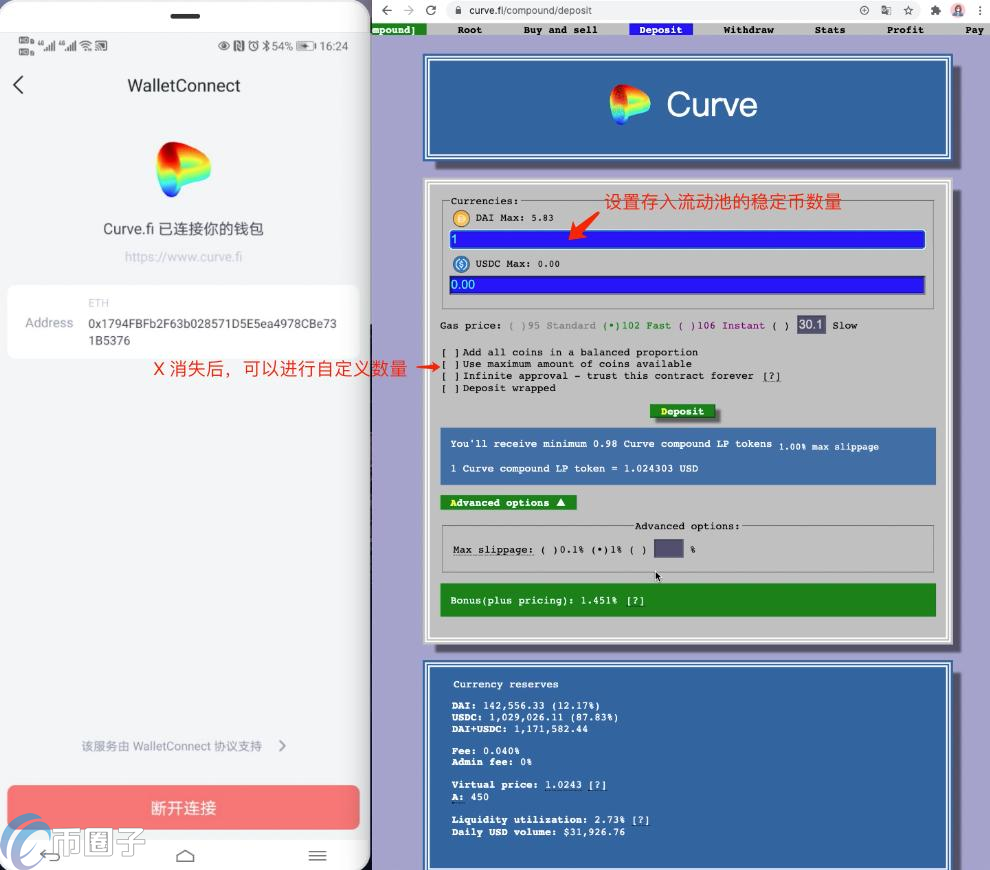This screenshot has width=990, height=870.
Task: Tap the phone recent apps button
Action: pos(318,855)
